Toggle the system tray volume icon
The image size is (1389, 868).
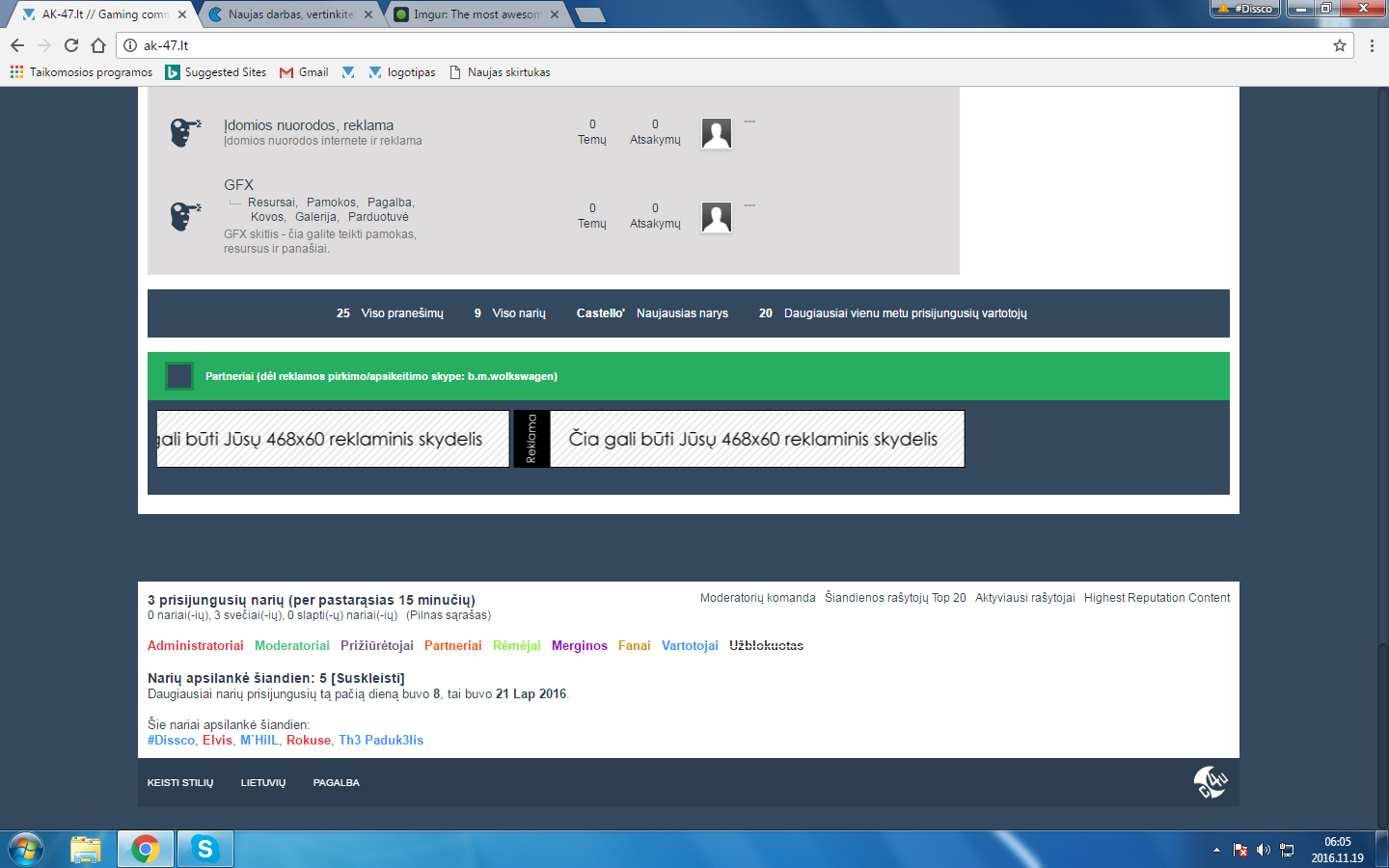(1263, 850)
